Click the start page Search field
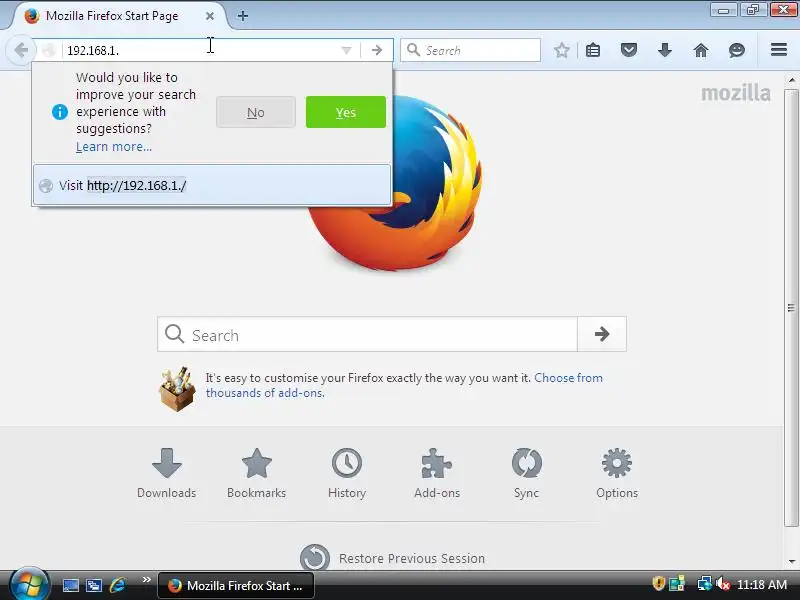The height and width of the screenshot is (600, 800). (367, 334)
